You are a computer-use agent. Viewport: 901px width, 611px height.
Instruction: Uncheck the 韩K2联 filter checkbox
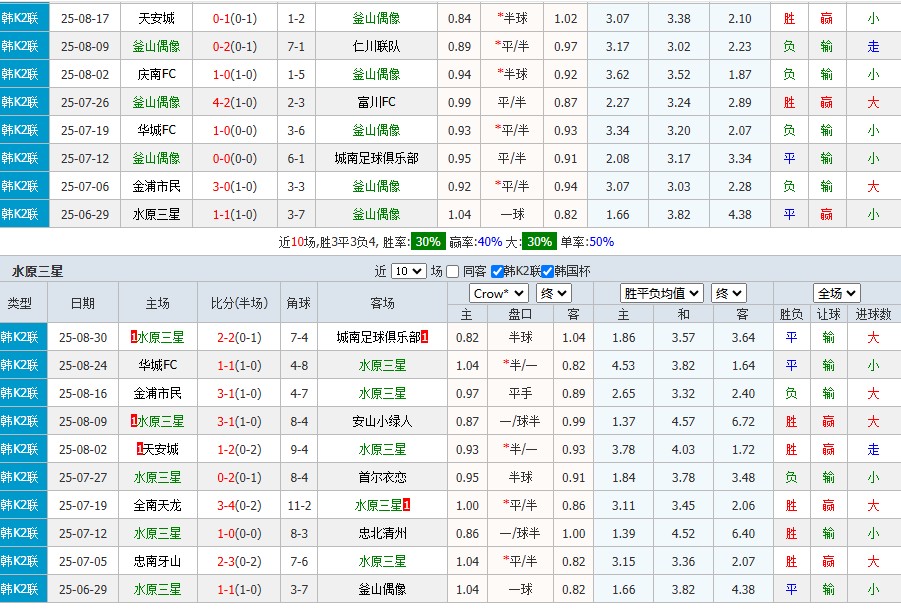[497, 270]
